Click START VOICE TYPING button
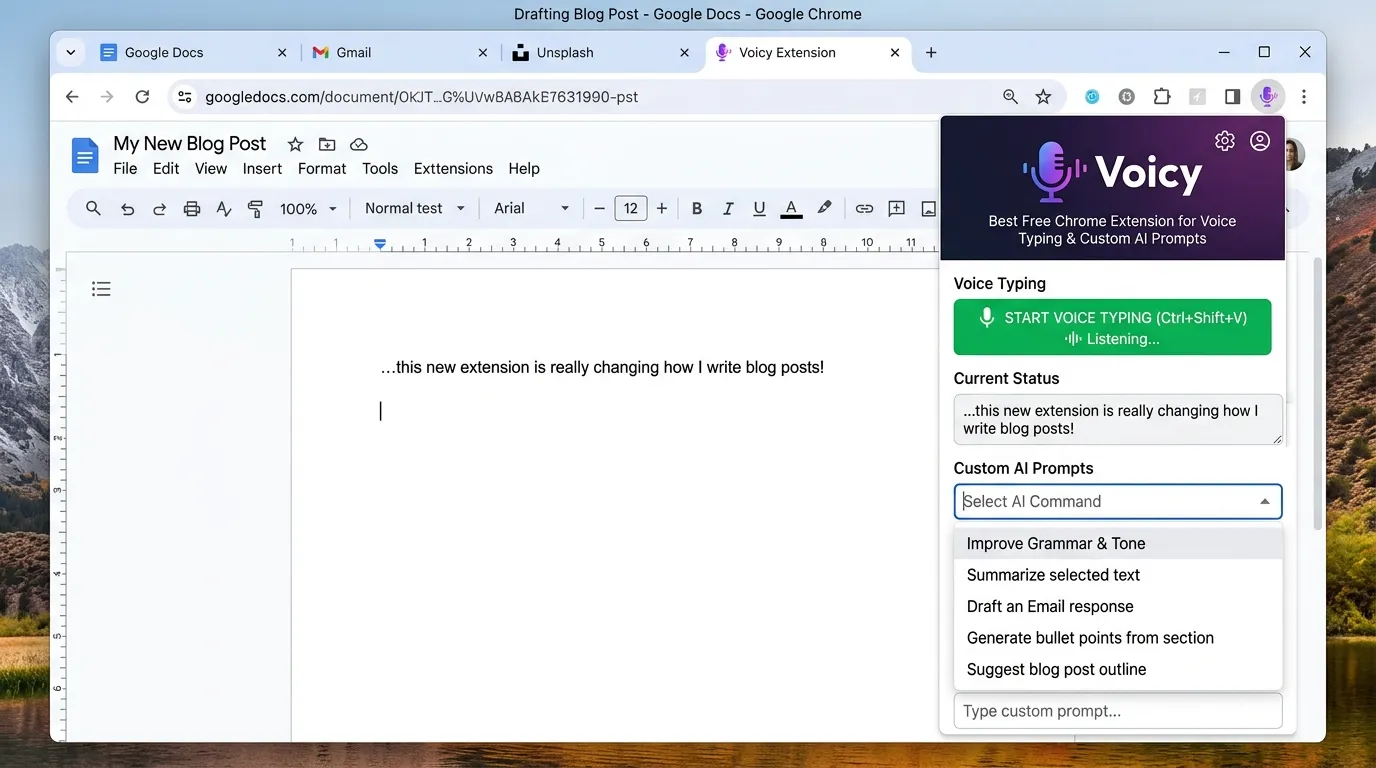The height and width of the screenshot is (768, 1376). [x=1112, y=327]
